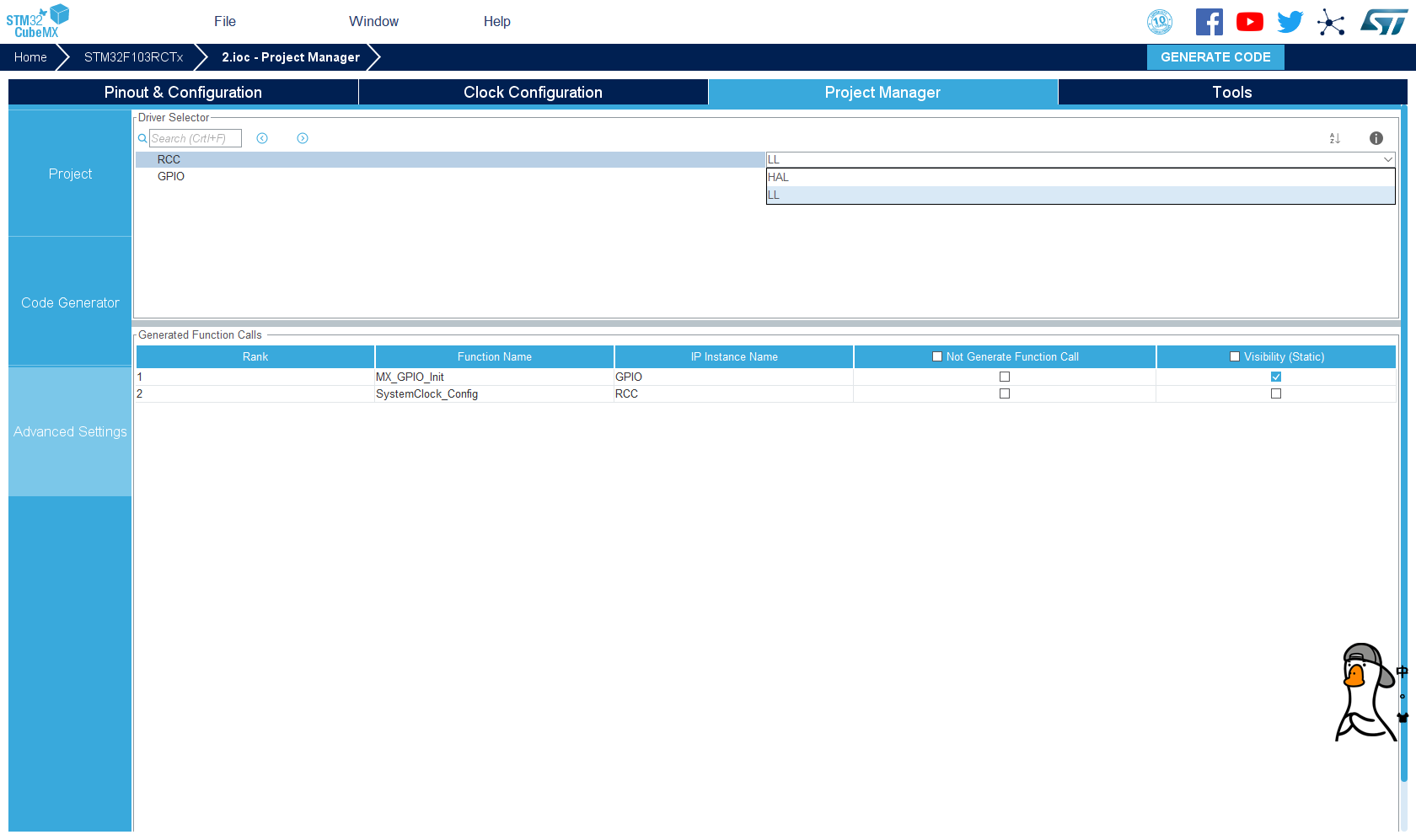Select the GPIO row in Driver Selector
The height and width of the screenshot is (840, 1416).
(x=450, y=176)
